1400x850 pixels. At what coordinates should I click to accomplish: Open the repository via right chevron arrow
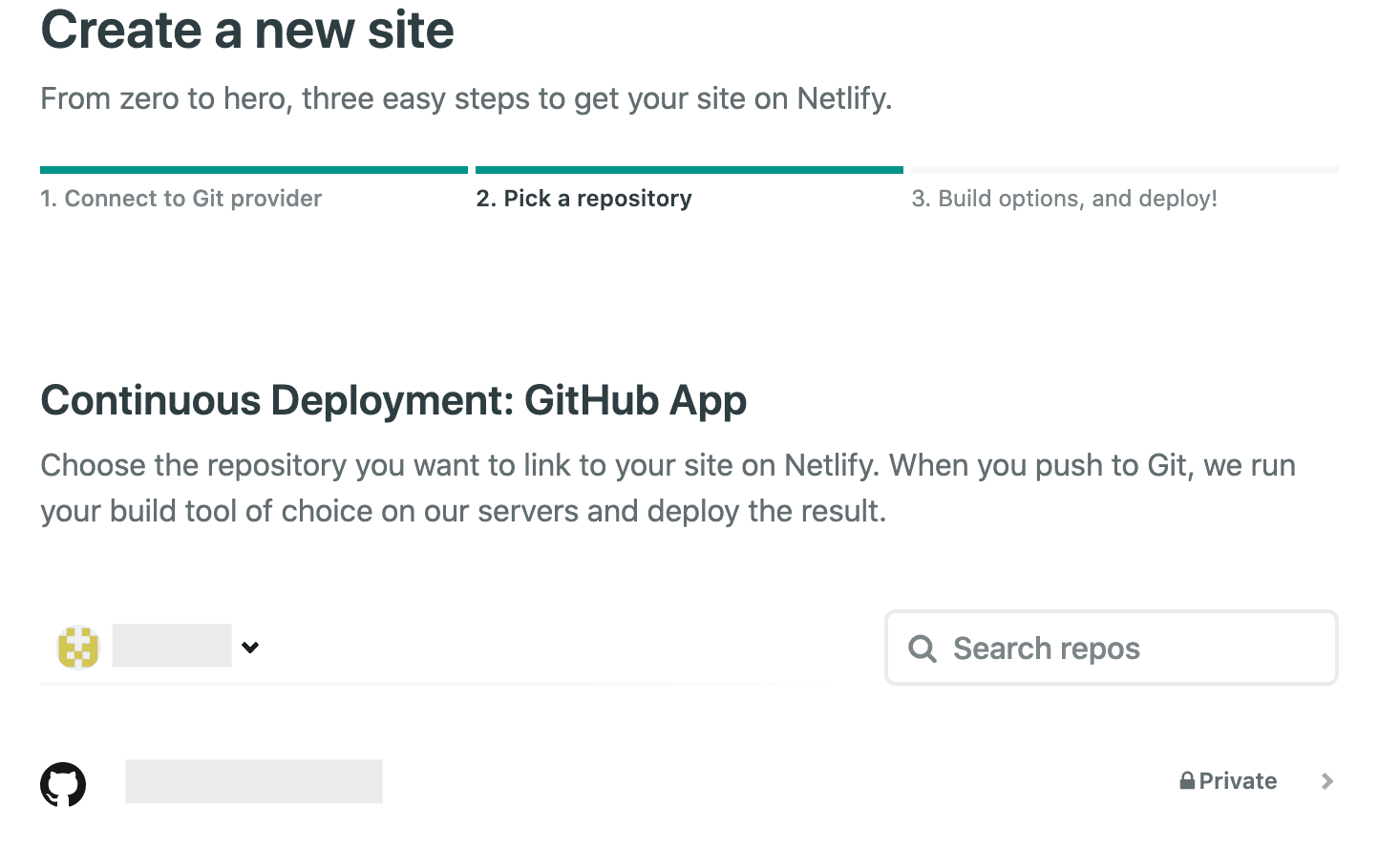click(x=1326, y=781)
